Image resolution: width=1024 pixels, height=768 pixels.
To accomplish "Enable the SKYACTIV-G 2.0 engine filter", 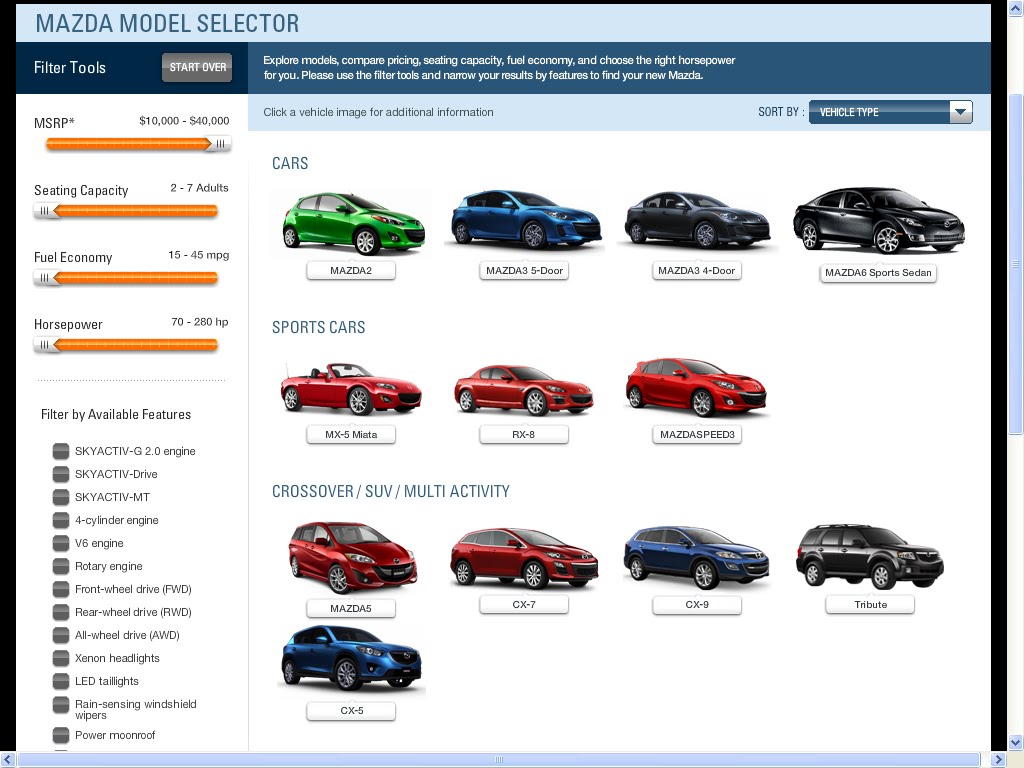I will [61, 451].
